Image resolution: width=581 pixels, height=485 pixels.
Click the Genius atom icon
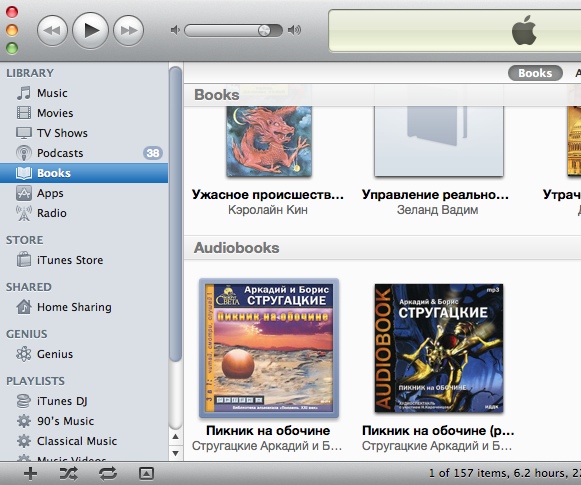click(24, 354)
